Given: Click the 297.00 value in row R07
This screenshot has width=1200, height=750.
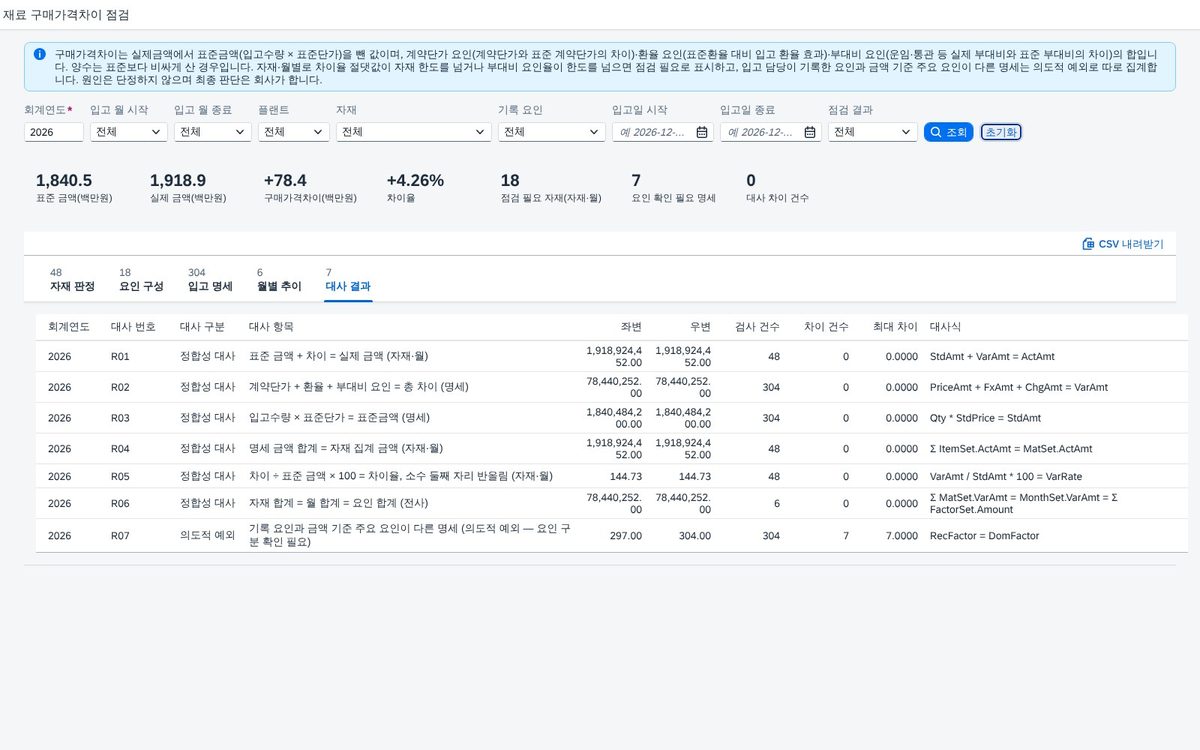Looking at the screenshot, I should (626, 536).
